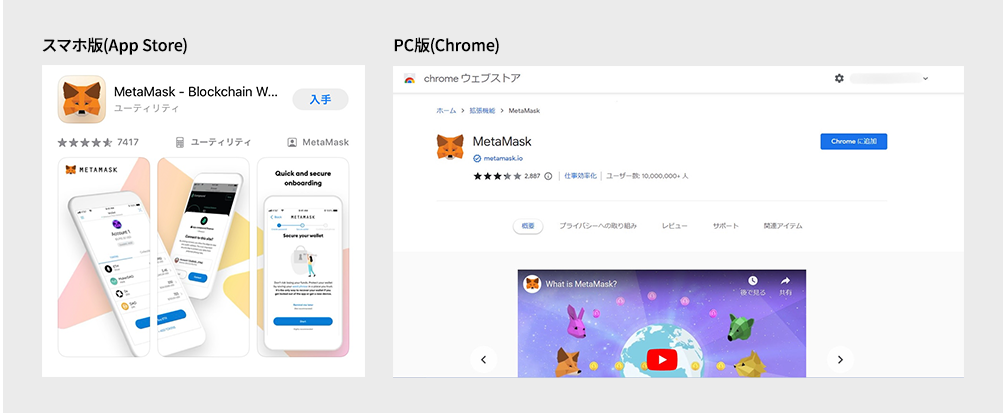Select the 概要 tab
1007x413 pixels.
[x=528, y=226]
